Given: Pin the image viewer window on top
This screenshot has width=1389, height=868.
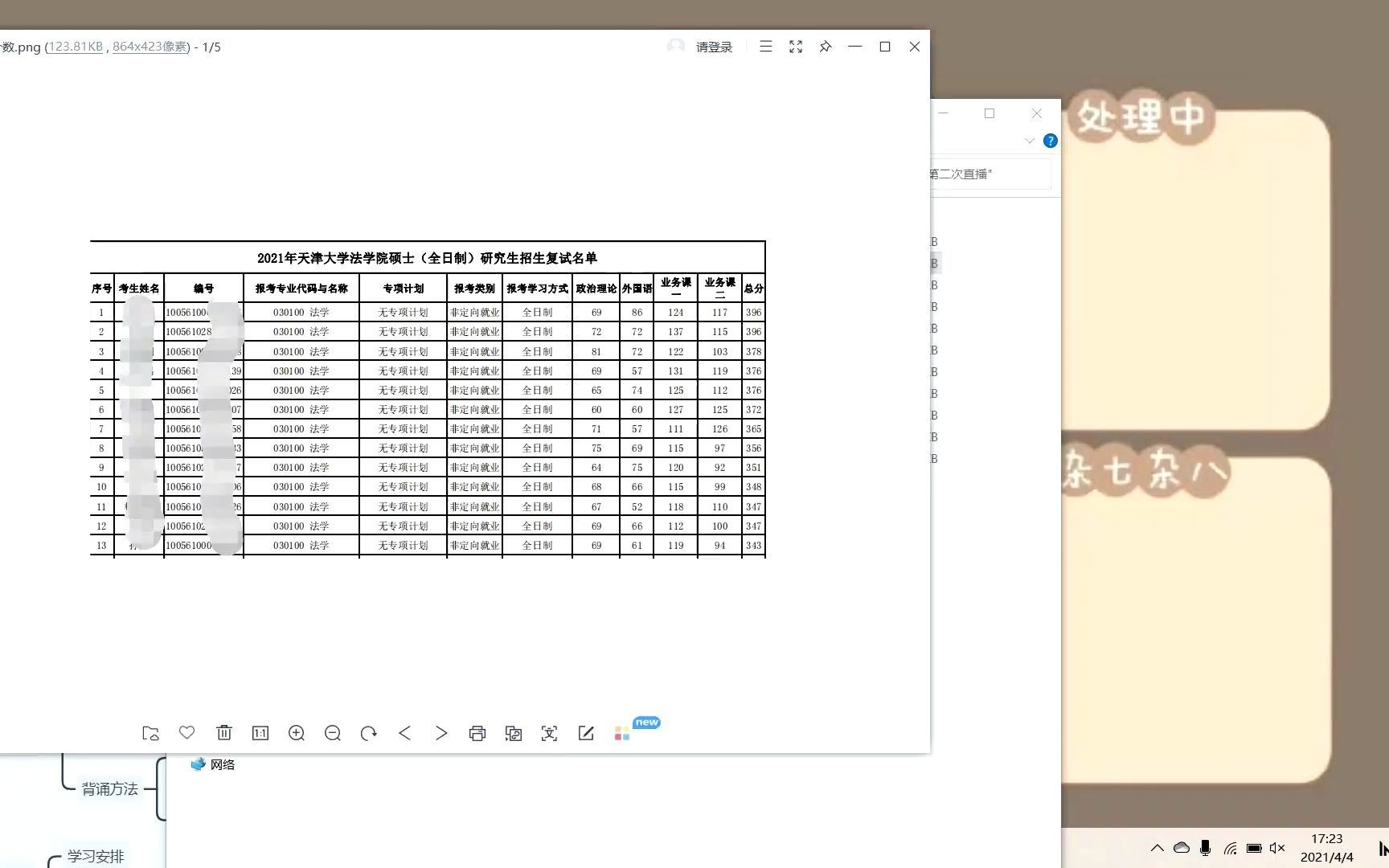Looking at the screenshot, I should tap(826, 47).
